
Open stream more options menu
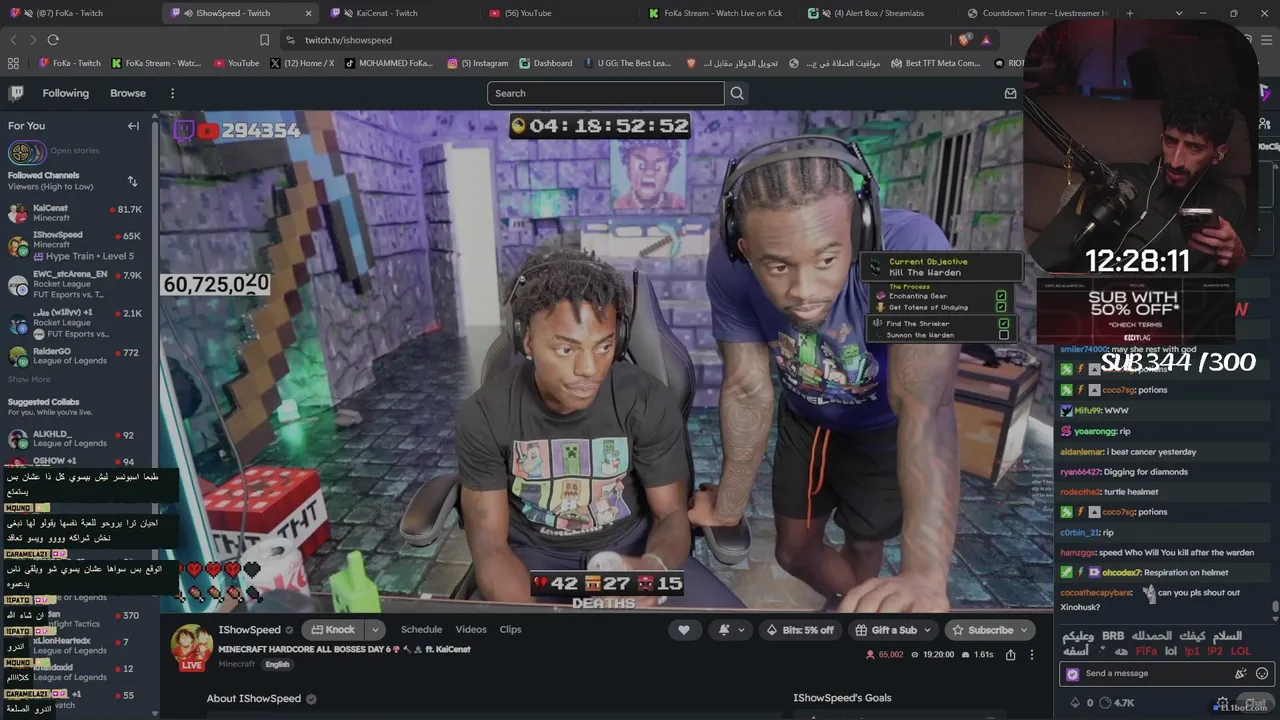click(1032, 655)
